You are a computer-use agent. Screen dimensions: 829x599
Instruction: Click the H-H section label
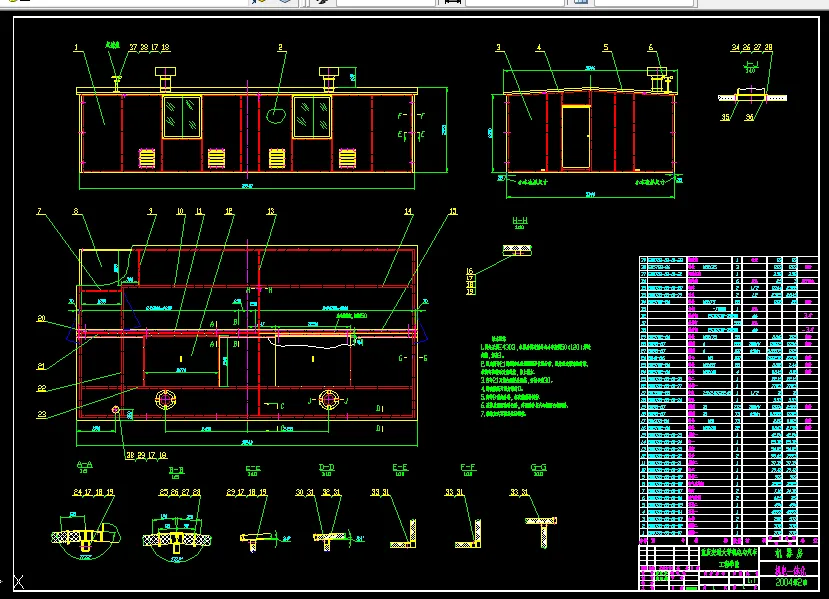[520, 220]
